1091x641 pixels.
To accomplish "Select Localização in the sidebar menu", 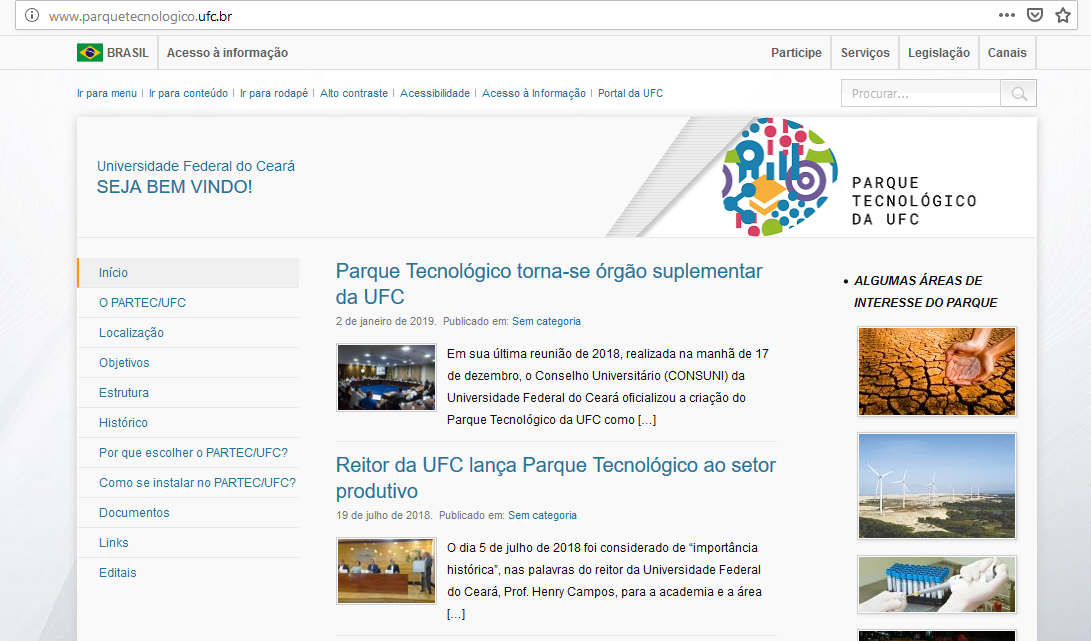I will (x=131, y=333).
